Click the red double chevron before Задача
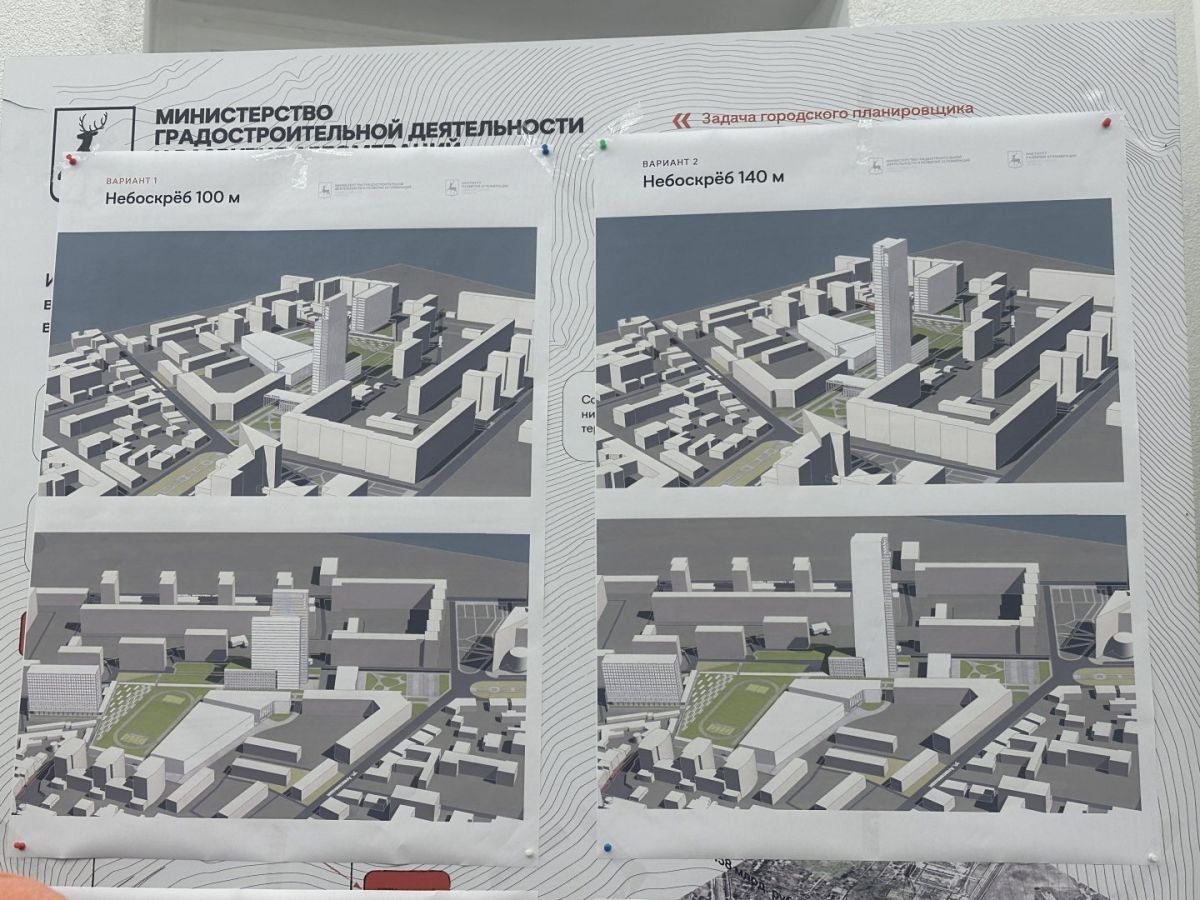The width and height of the screenshot is (1200, 900). click(681, 120)
